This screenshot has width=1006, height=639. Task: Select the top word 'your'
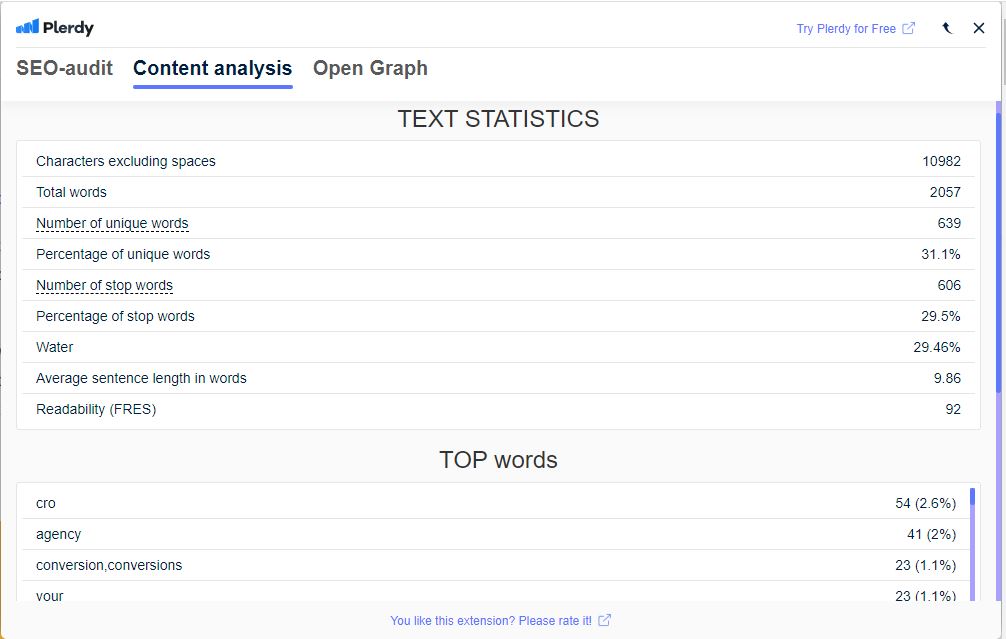pos(49,596)
